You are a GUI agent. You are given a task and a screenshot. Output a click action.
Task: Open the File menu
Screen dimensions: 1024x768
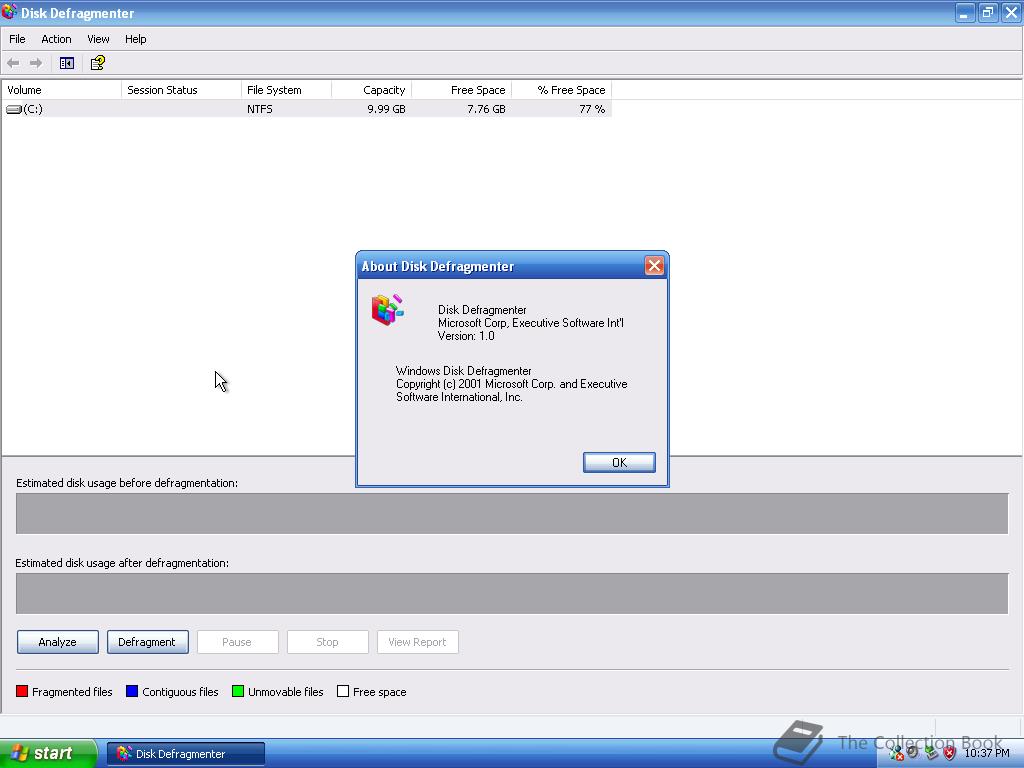(x=17, y=39)
